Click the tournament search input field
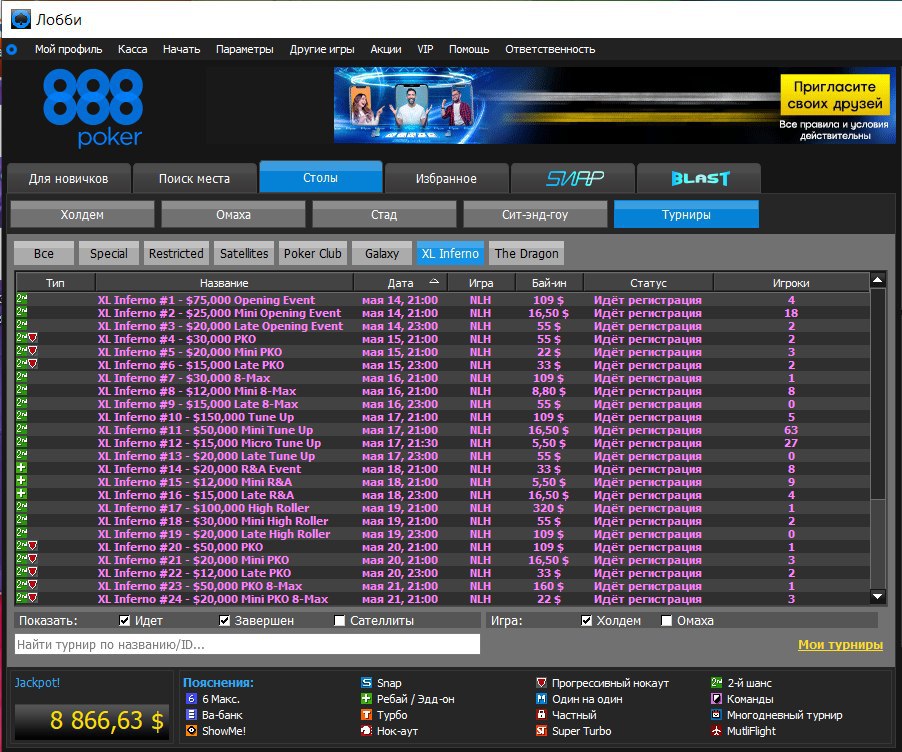The height and width of the screenshot is (752, 902). [247, 644]
